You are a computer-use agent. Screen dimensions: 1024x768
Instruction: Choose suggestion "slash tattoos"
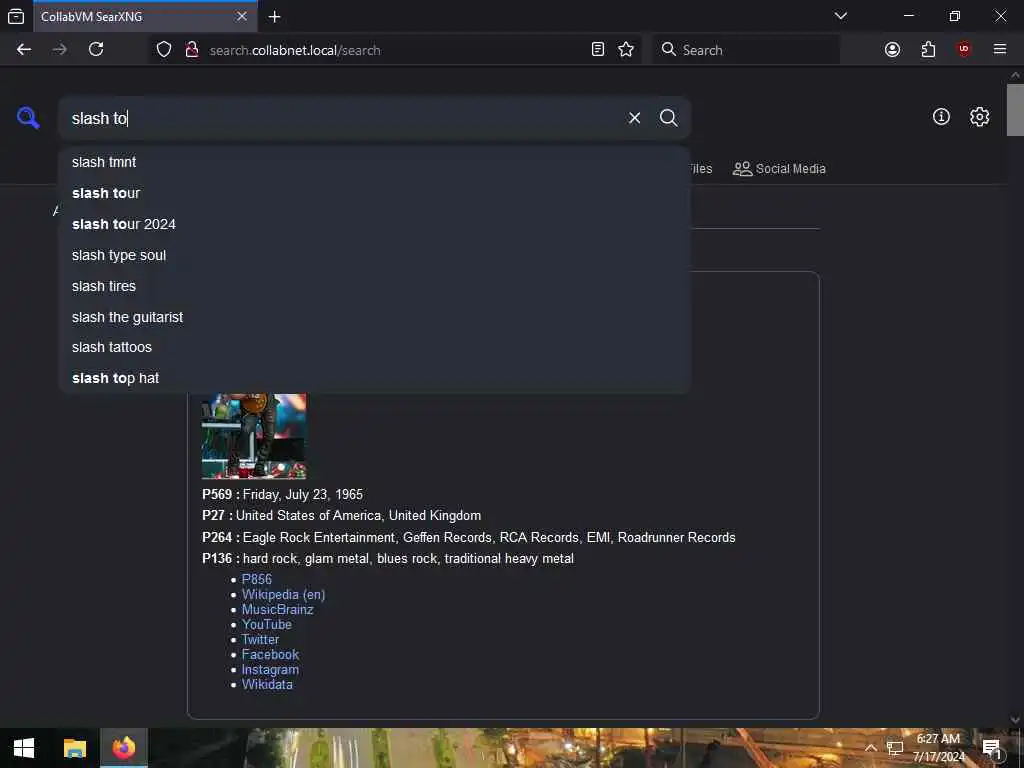(x=374, y=347)
